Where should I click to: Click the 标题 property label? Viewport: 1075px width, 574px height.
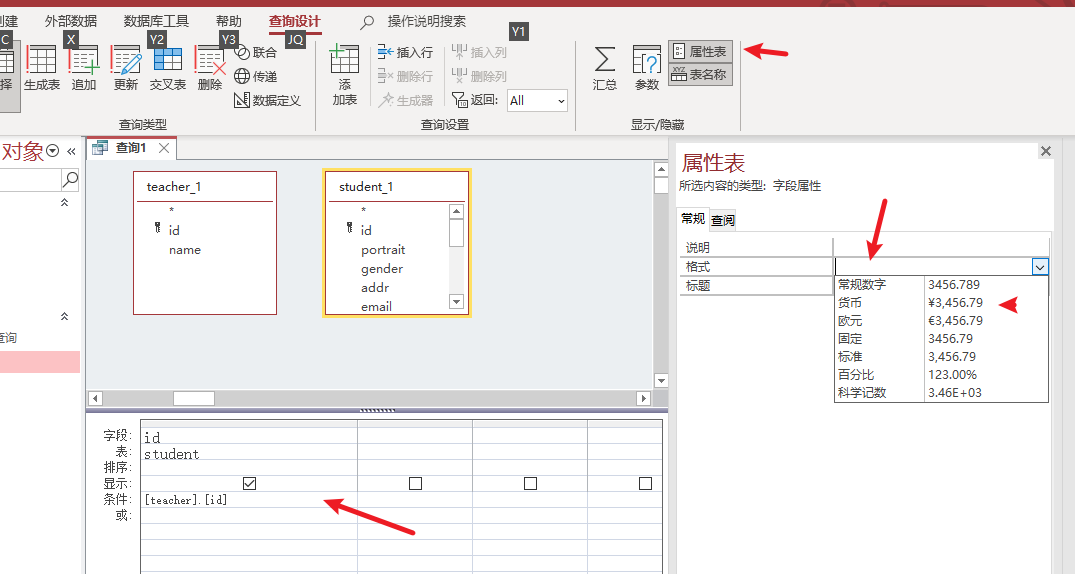698,286
